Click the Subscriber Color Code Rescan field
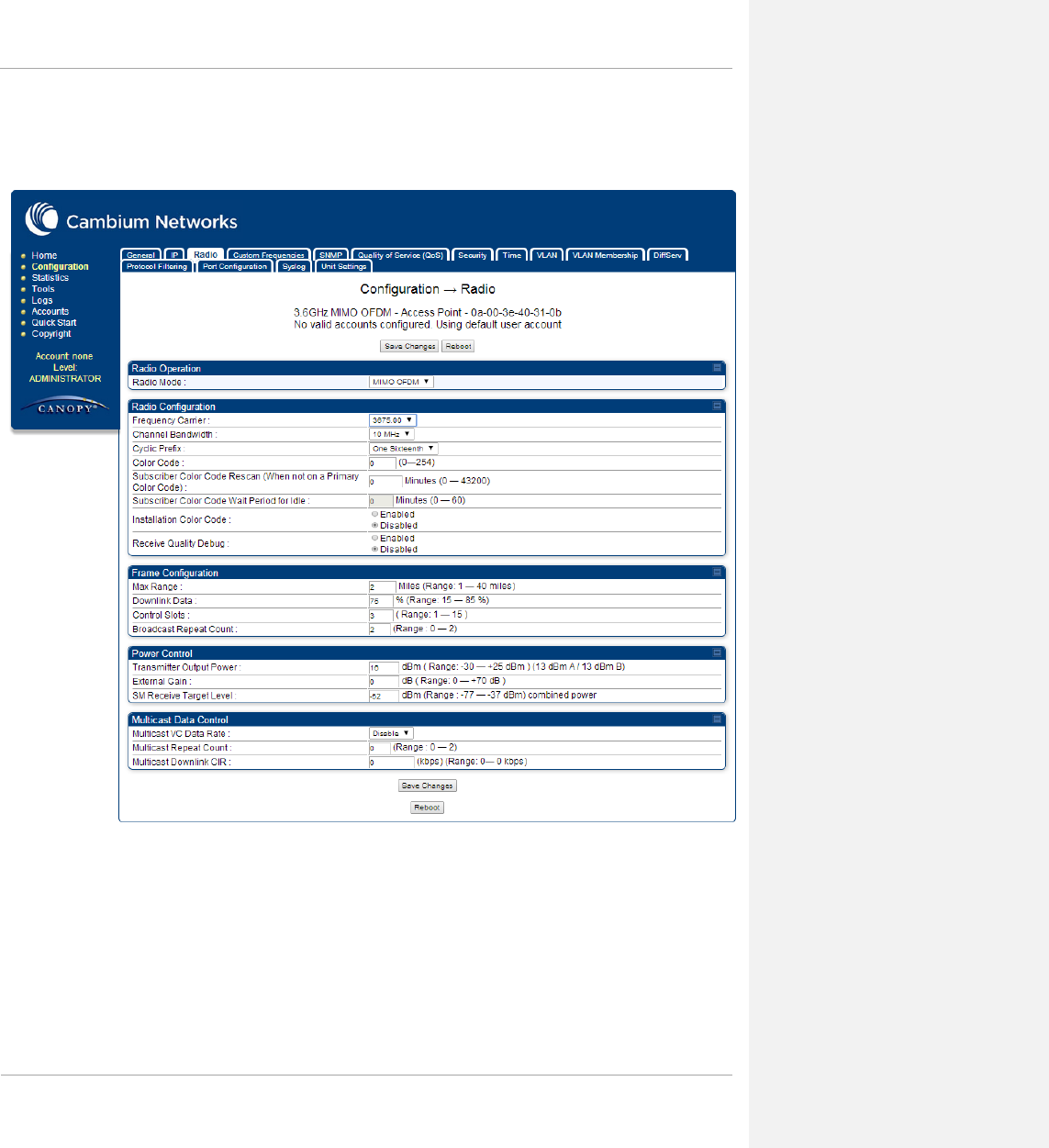This screenshot has height=1148, width=1049. [385, 481]
